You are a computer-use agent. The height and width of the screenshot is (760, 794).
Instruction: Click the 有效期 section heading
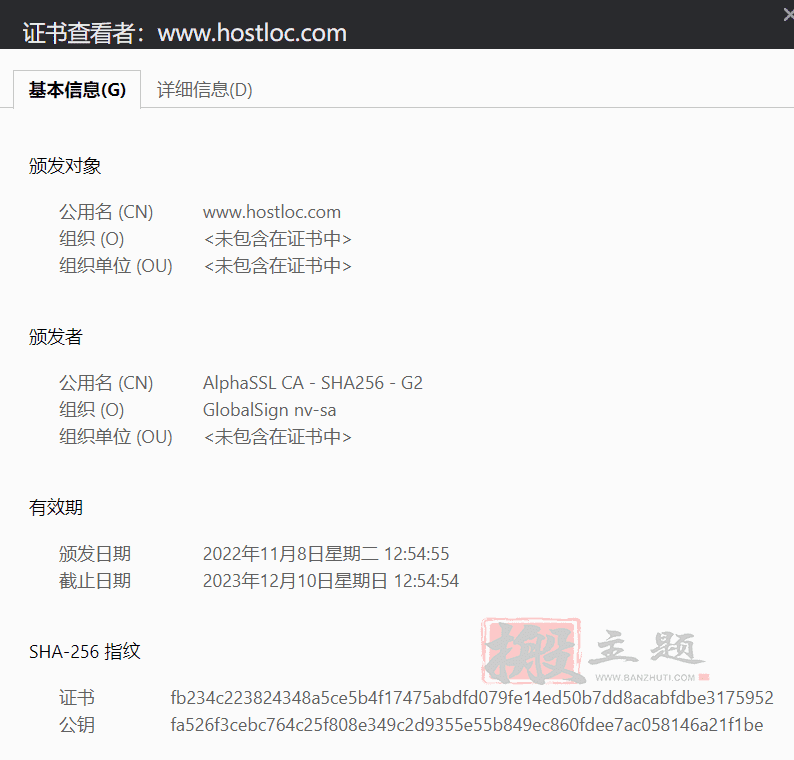point(56,508)
